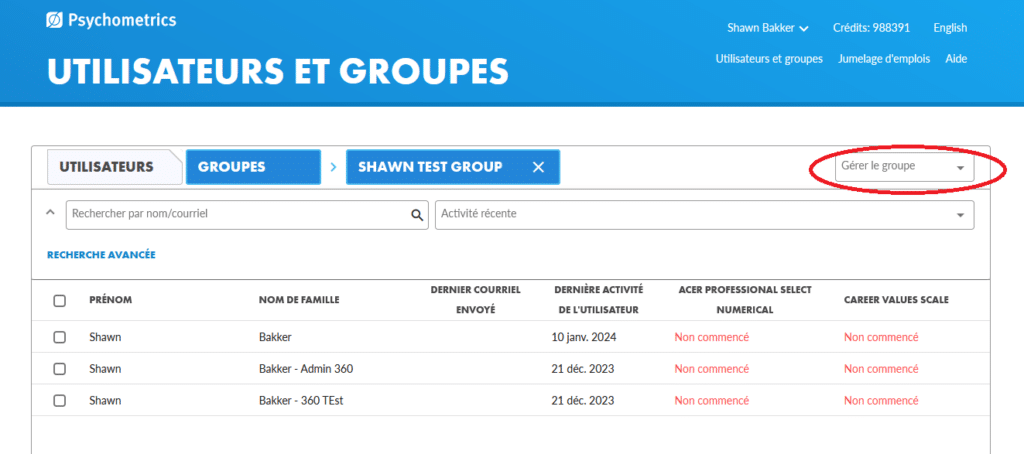Screen dimensions: 1024x454
Task: Select the Groupes tab
Action: [x=250, y=167]
